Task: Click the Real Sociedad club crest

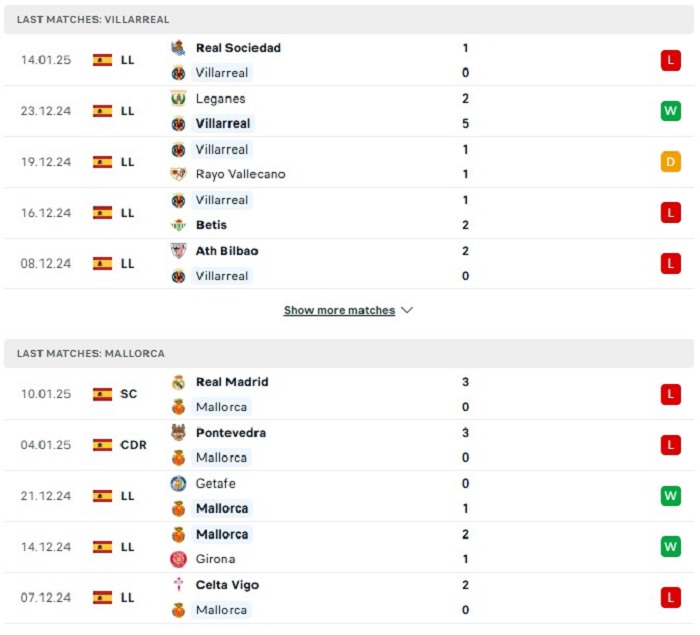Action: [178, 48]
